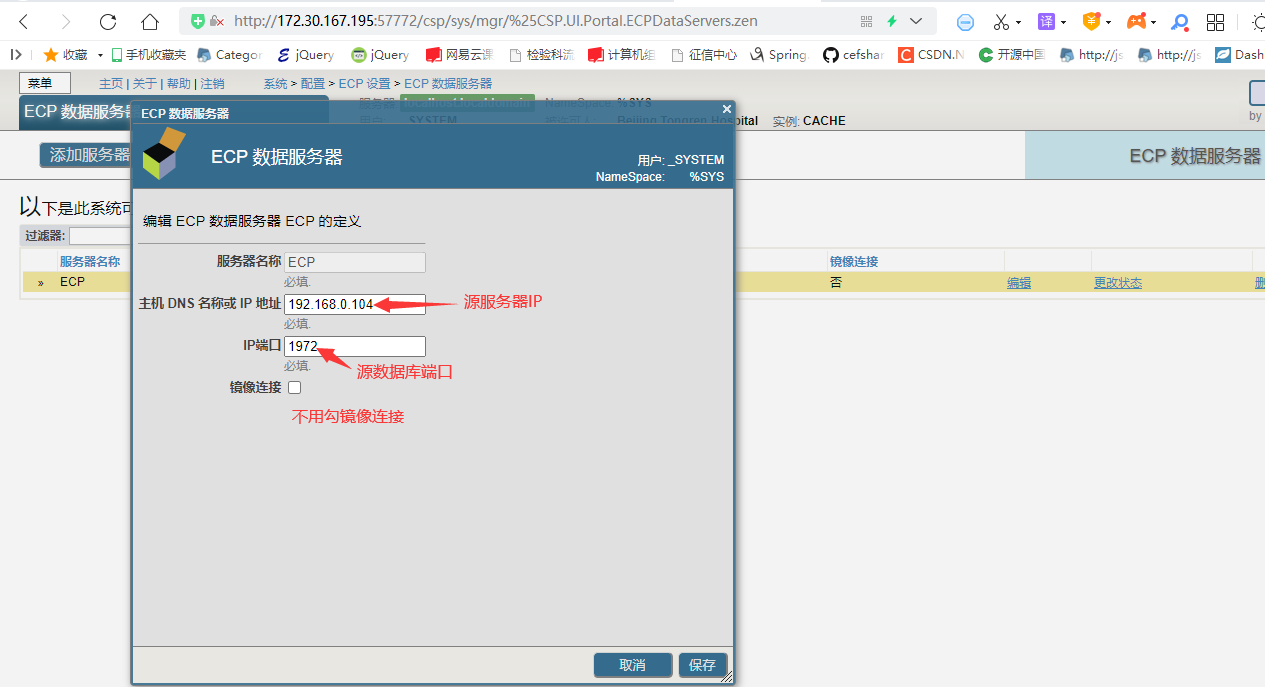Open the 收藏 star favorites bookmark
This screenshot has width=1265, height=687.
tap(65, 55)
